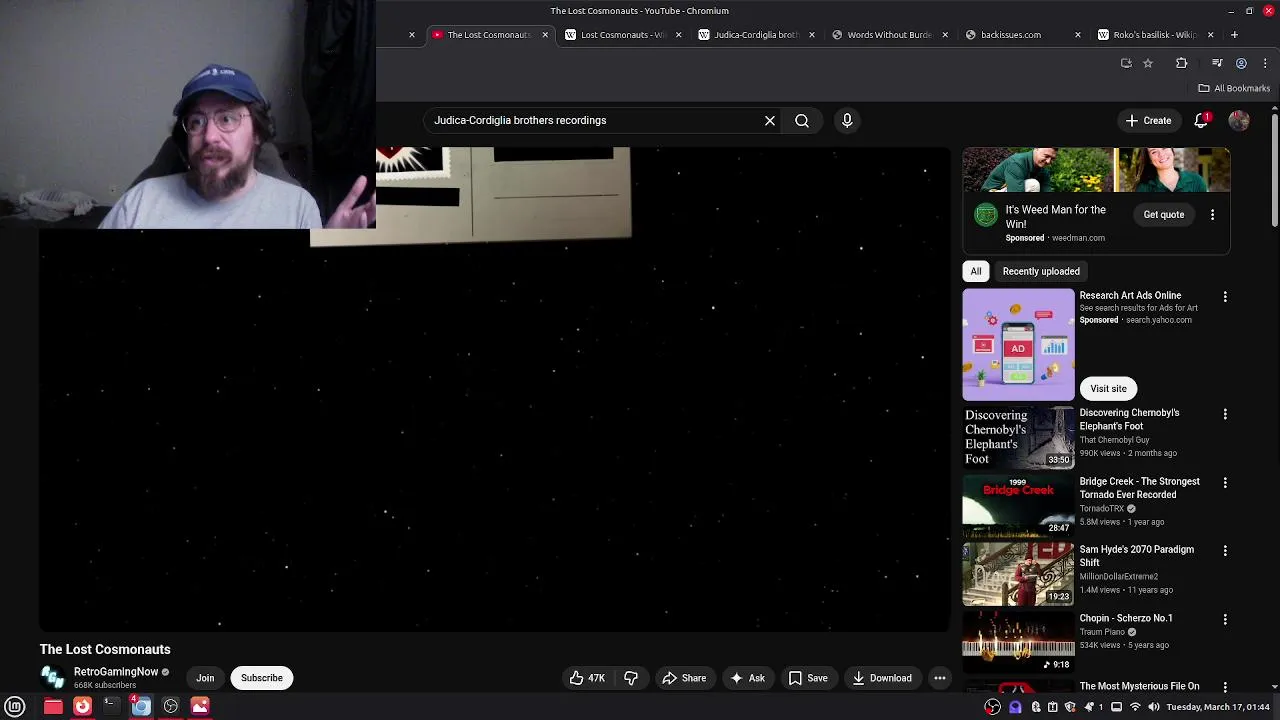Screen dimensions: 1280x720
Task: Click the Join button
Action: tap(205, 678)
